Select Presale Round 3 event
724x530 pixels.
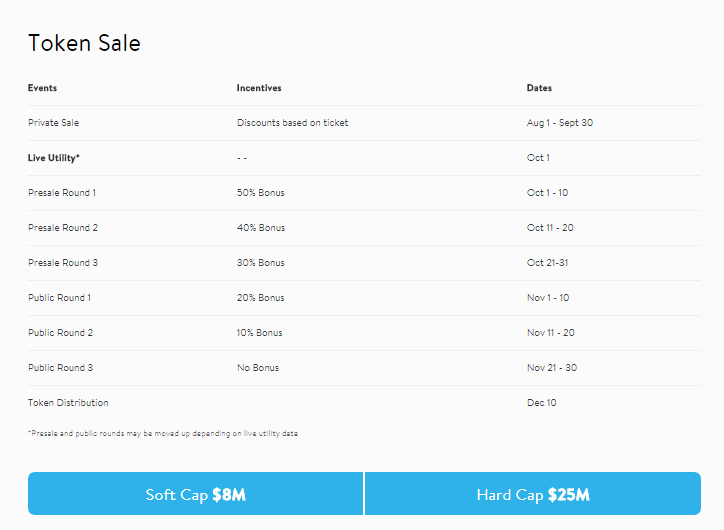(x=62, y=263)
